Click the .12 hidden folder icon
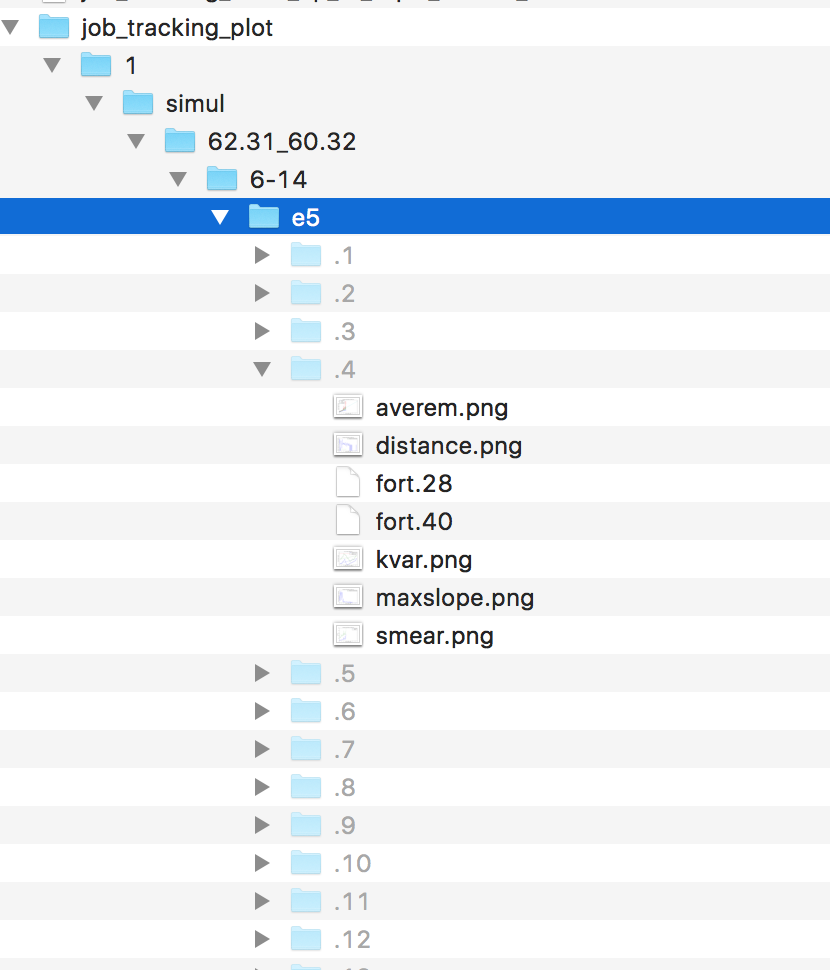 coord(306,938)
